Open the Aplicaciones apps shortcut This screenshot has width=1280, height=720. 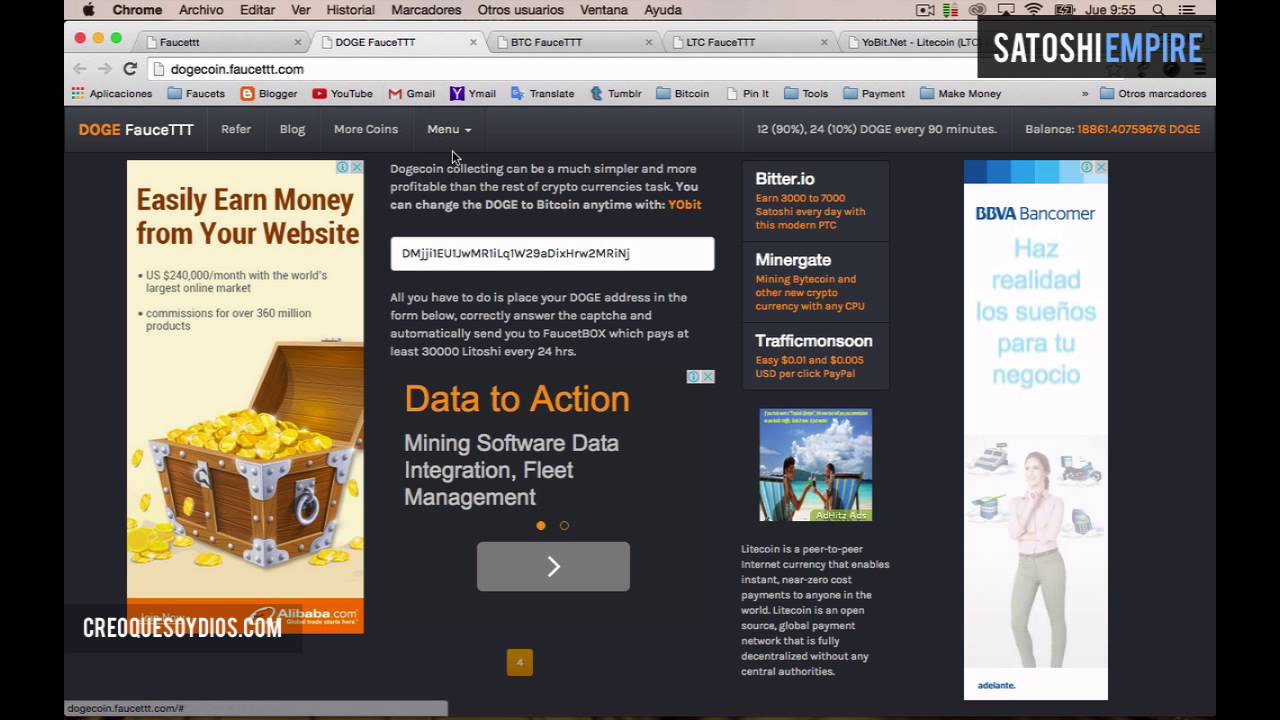pyautogui.click(x=112, y=93)
